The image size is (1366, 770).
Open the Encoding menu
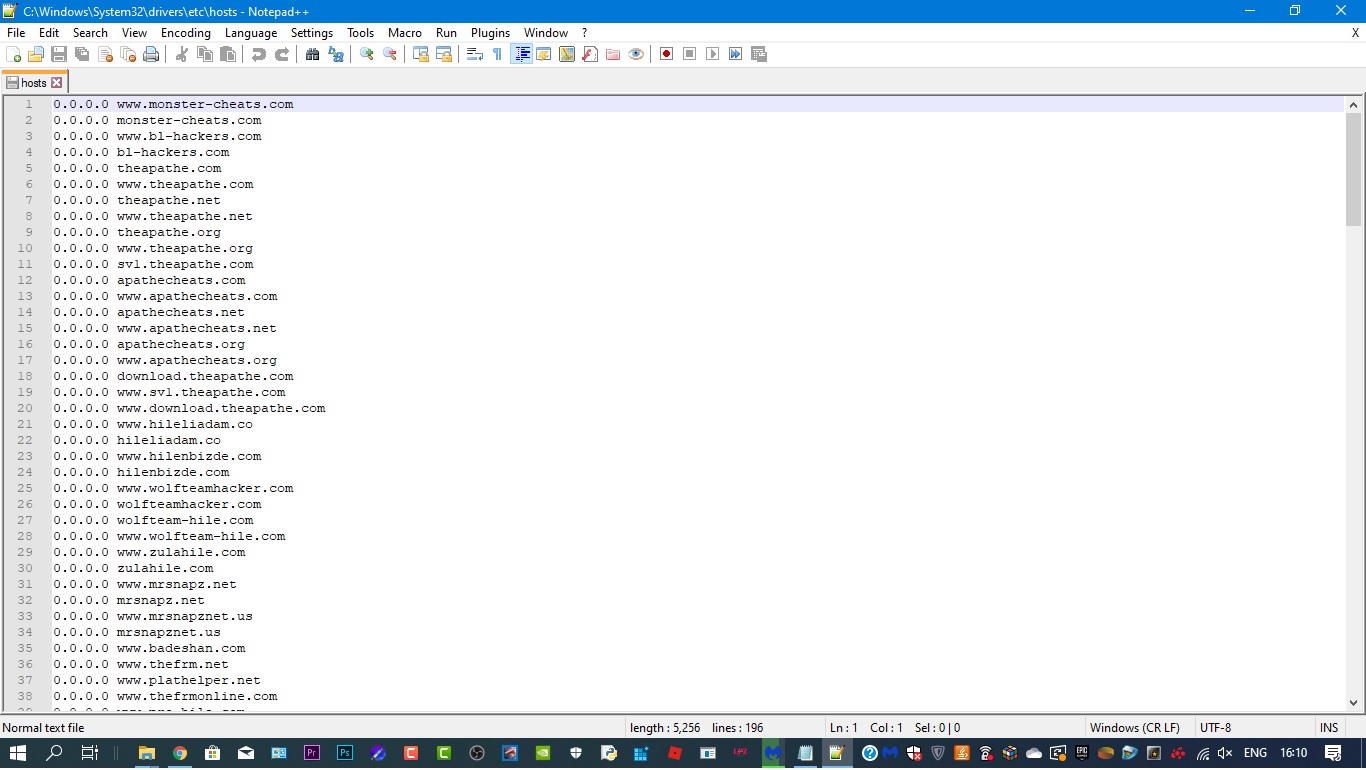point(186,33)
